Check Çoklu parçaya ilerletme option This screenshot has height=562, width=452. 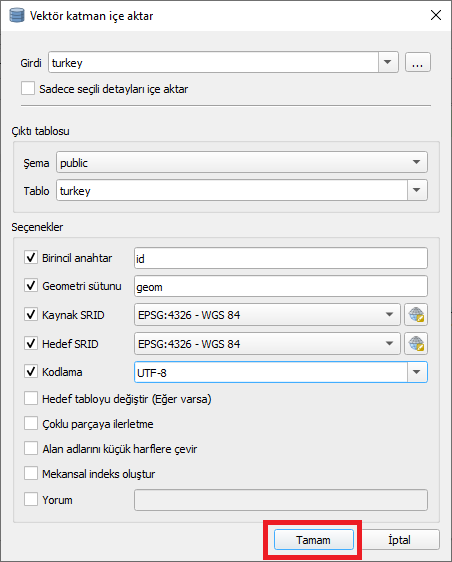[31, 423]
